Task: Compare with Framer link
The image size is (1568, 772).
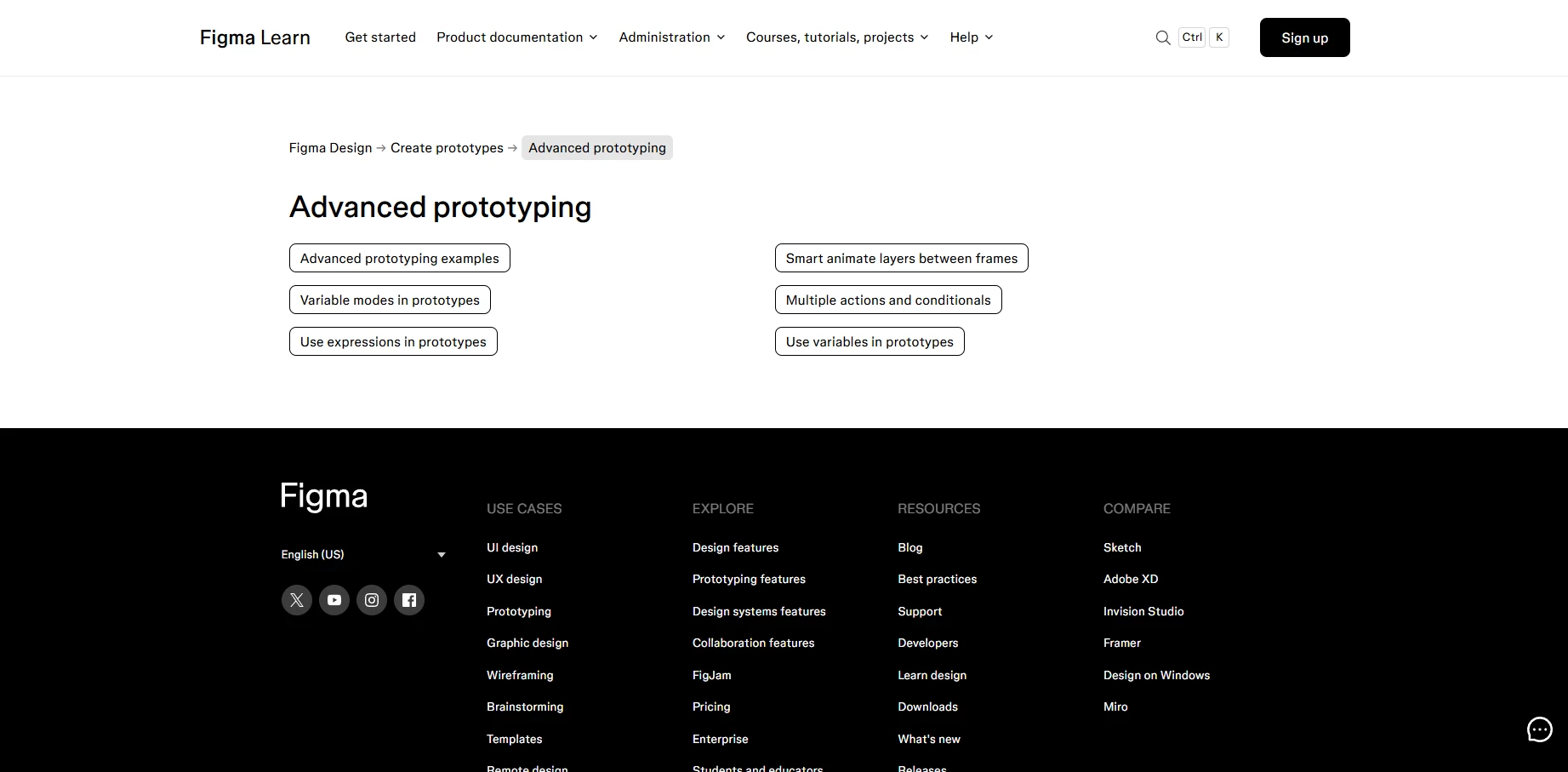Action: [x=1122, y=643]
